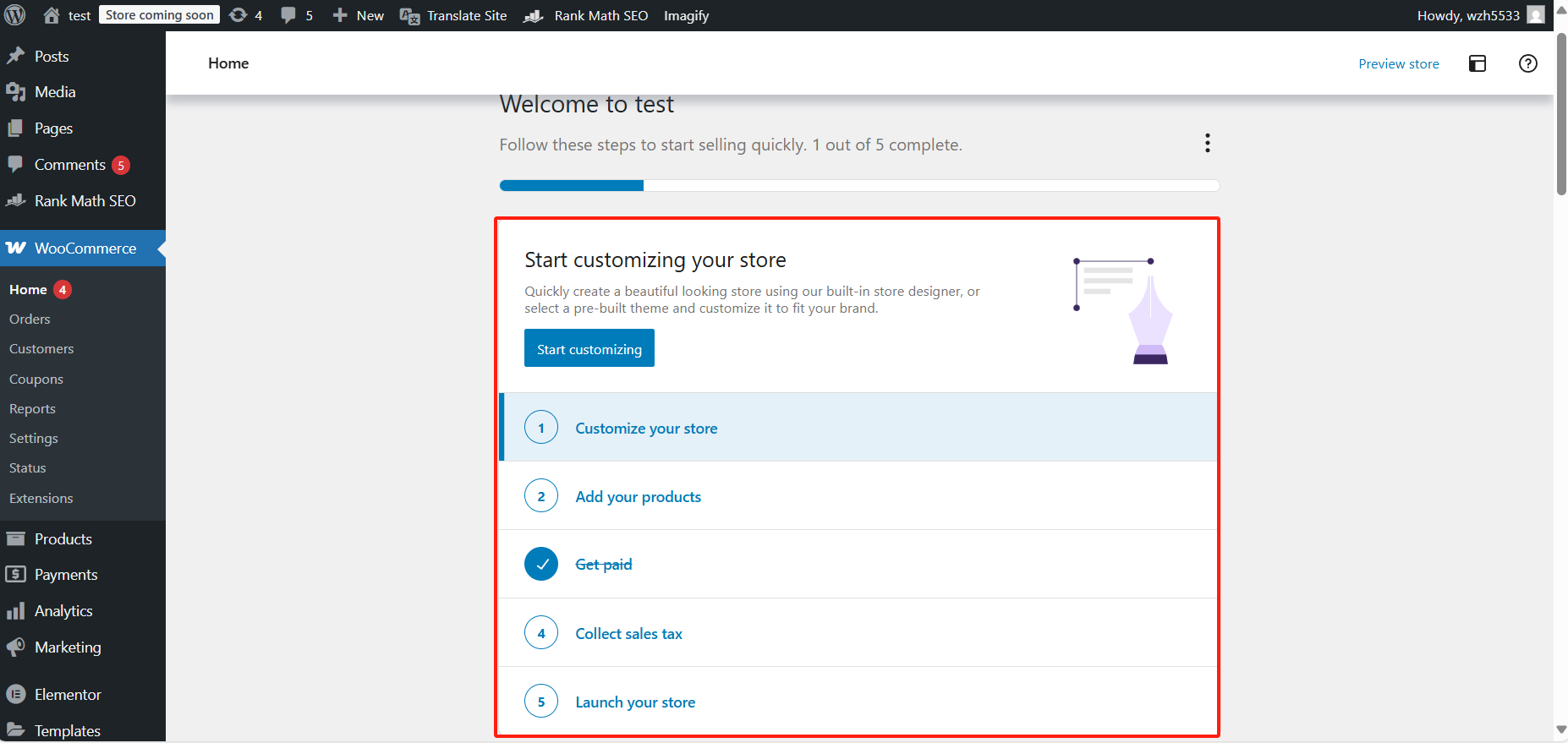Open WooCommerce Settings submenu item
This screenshot has height=743, width=1568.
34,438
